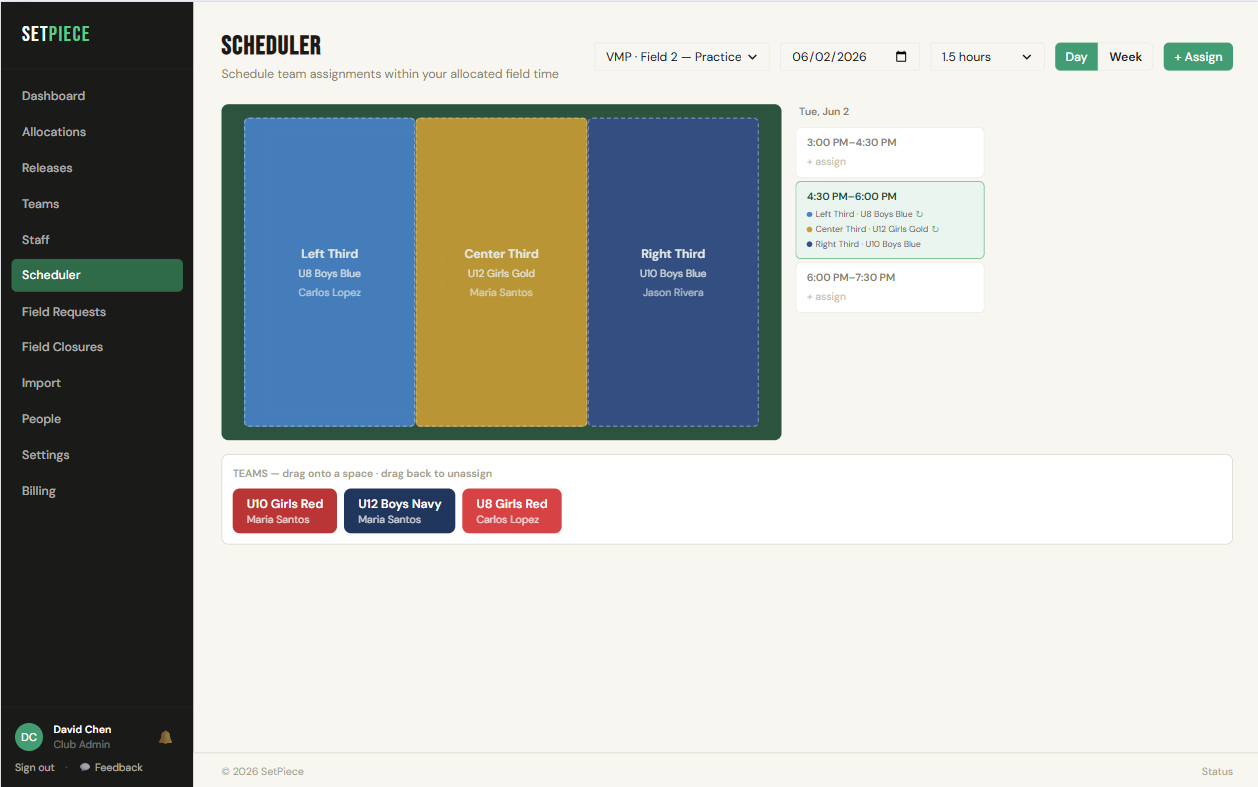This screenshot has width=1258, height=787.
Task: Select the Left Third field zone
Action: point(329,272)
